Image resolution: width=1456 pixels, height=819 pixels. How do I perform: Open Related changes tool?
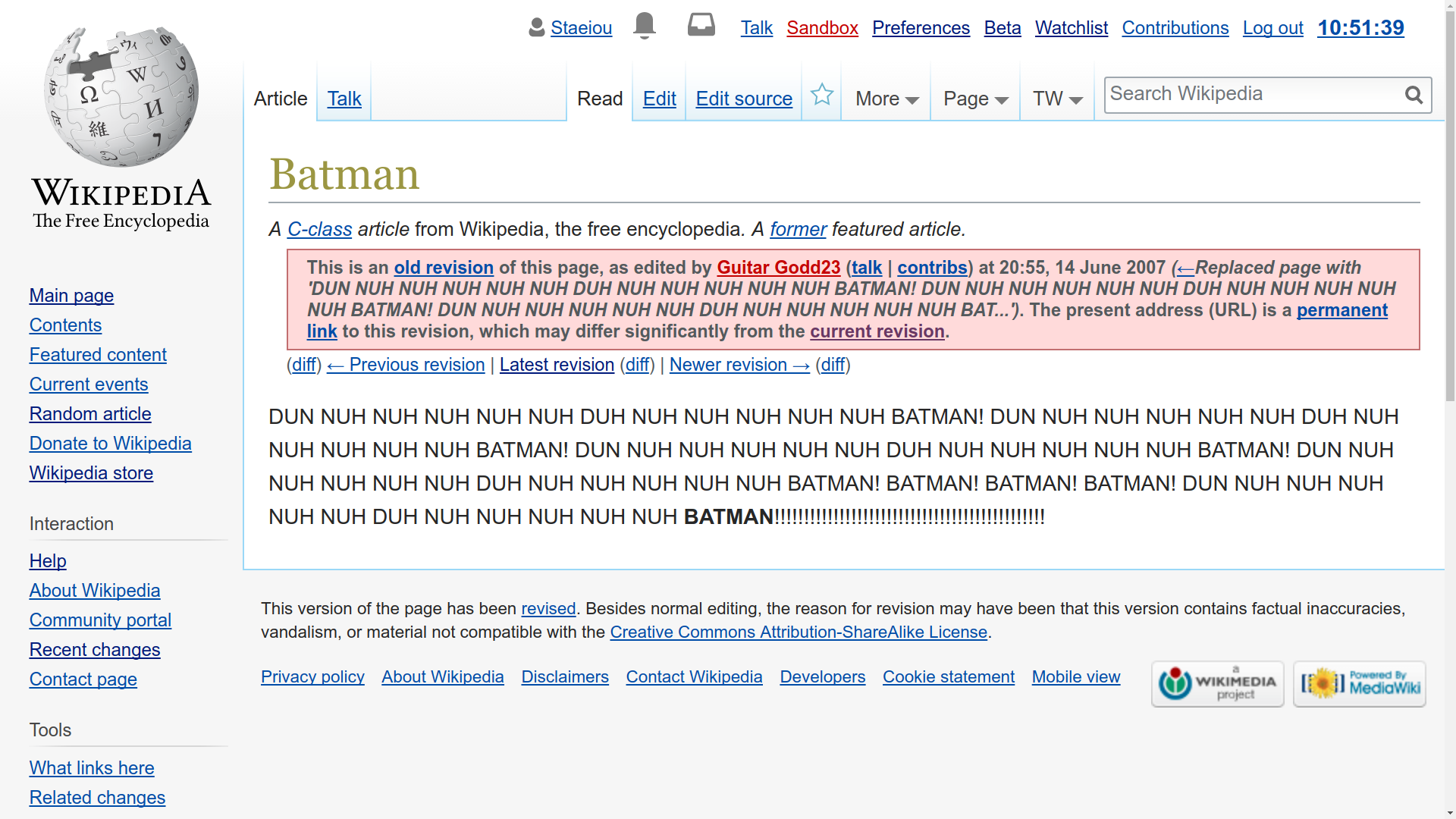[x=97, y=798]
